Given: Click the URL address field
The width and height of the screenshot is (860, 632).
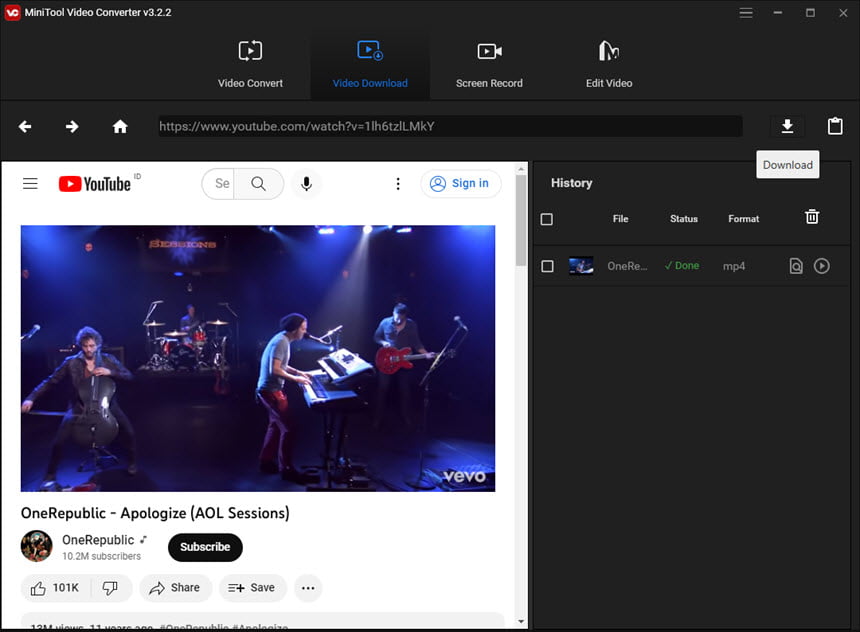Looking at the screenshot, I should pyautogui.click(x=450, y=126).
